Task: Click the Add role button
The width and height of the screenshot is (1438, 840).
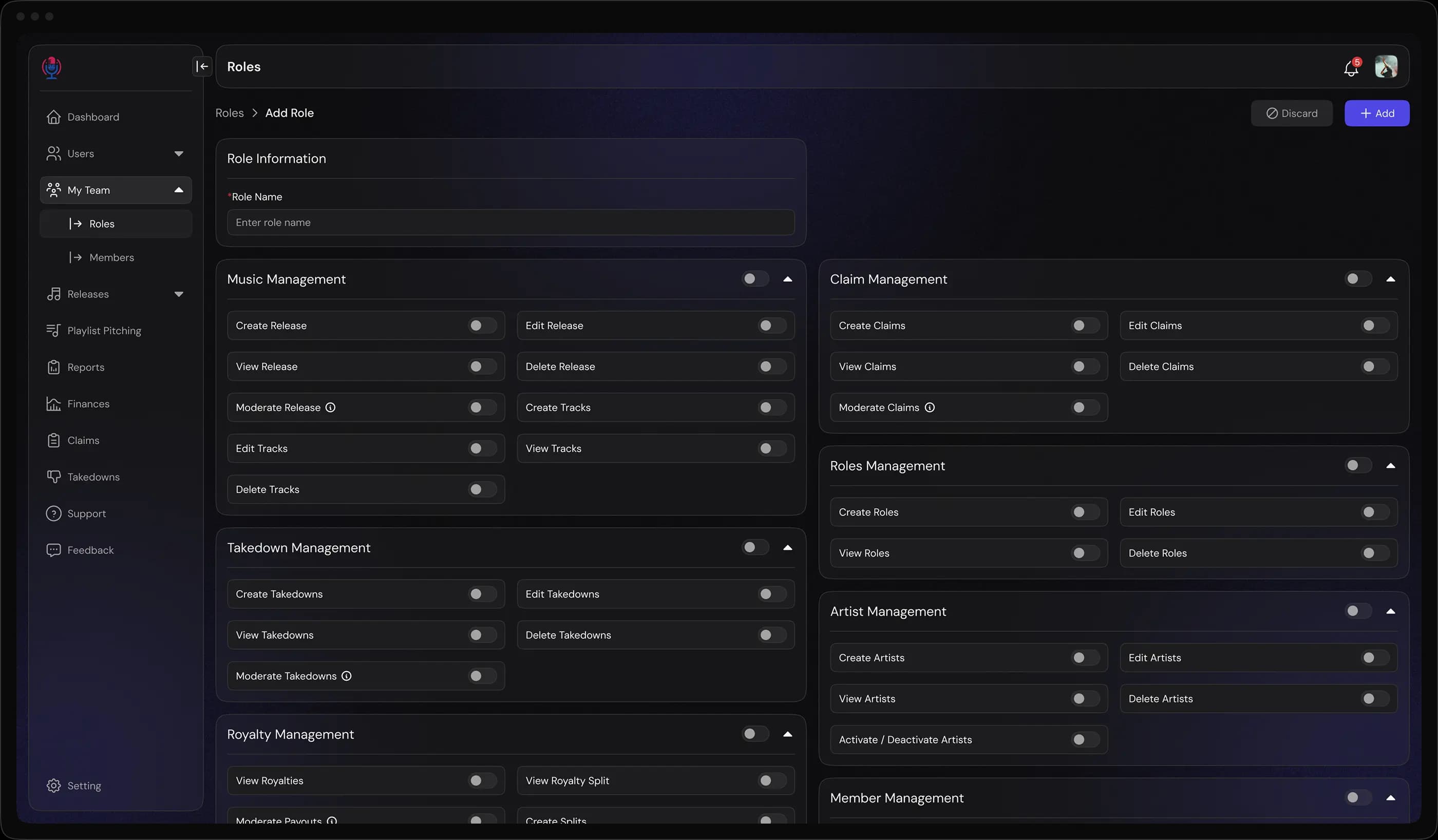Action: coord(1377,113)
